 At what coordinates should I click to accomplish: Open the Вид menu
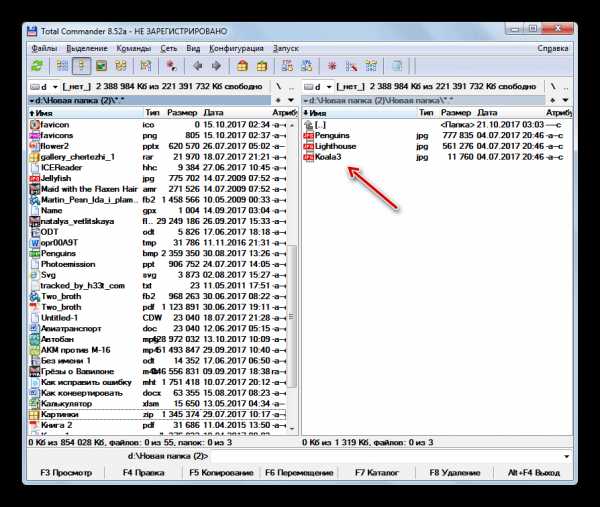[193, 49]
